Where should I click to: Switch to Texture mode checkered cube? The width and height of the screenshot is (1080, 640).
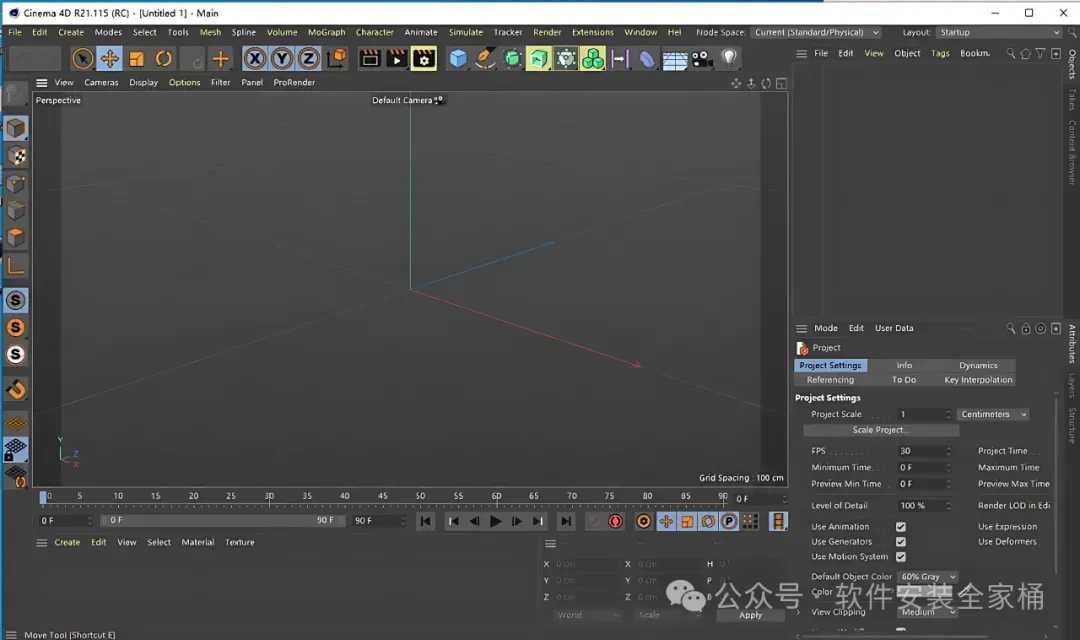point(16,156)
